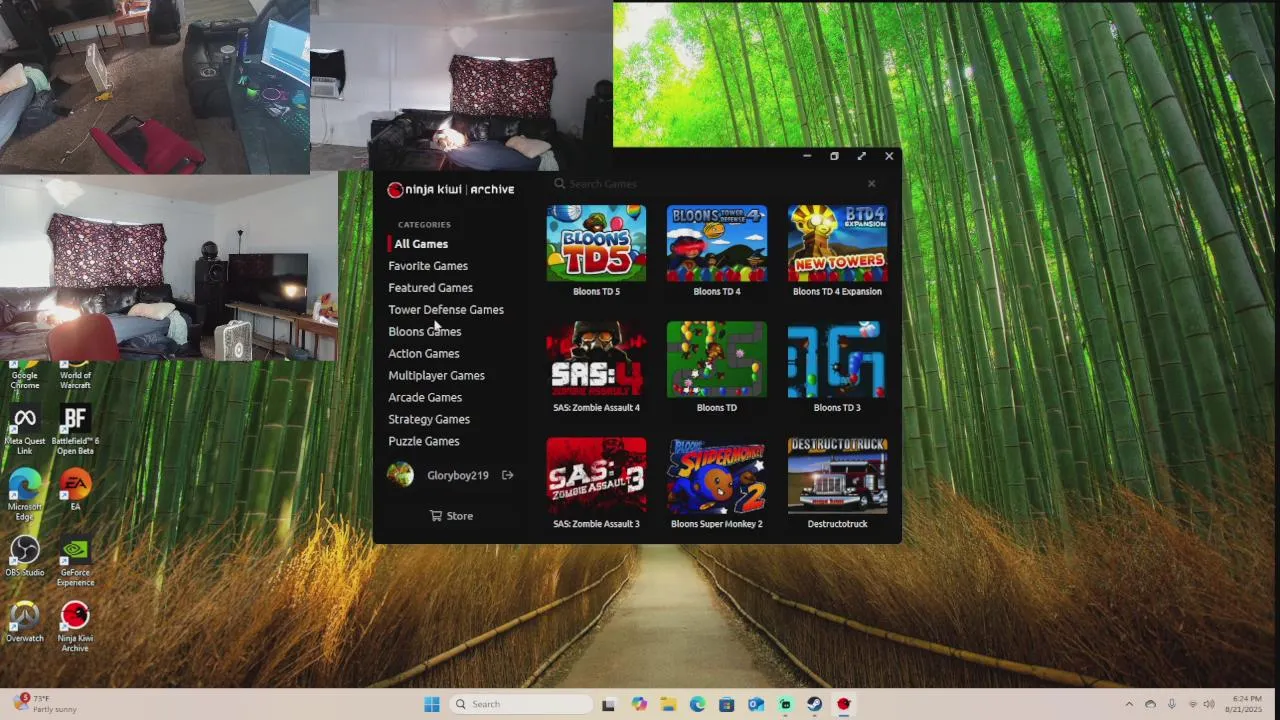Launch SAS: Zombie Assault 3 thumbnail

[596, 475]
